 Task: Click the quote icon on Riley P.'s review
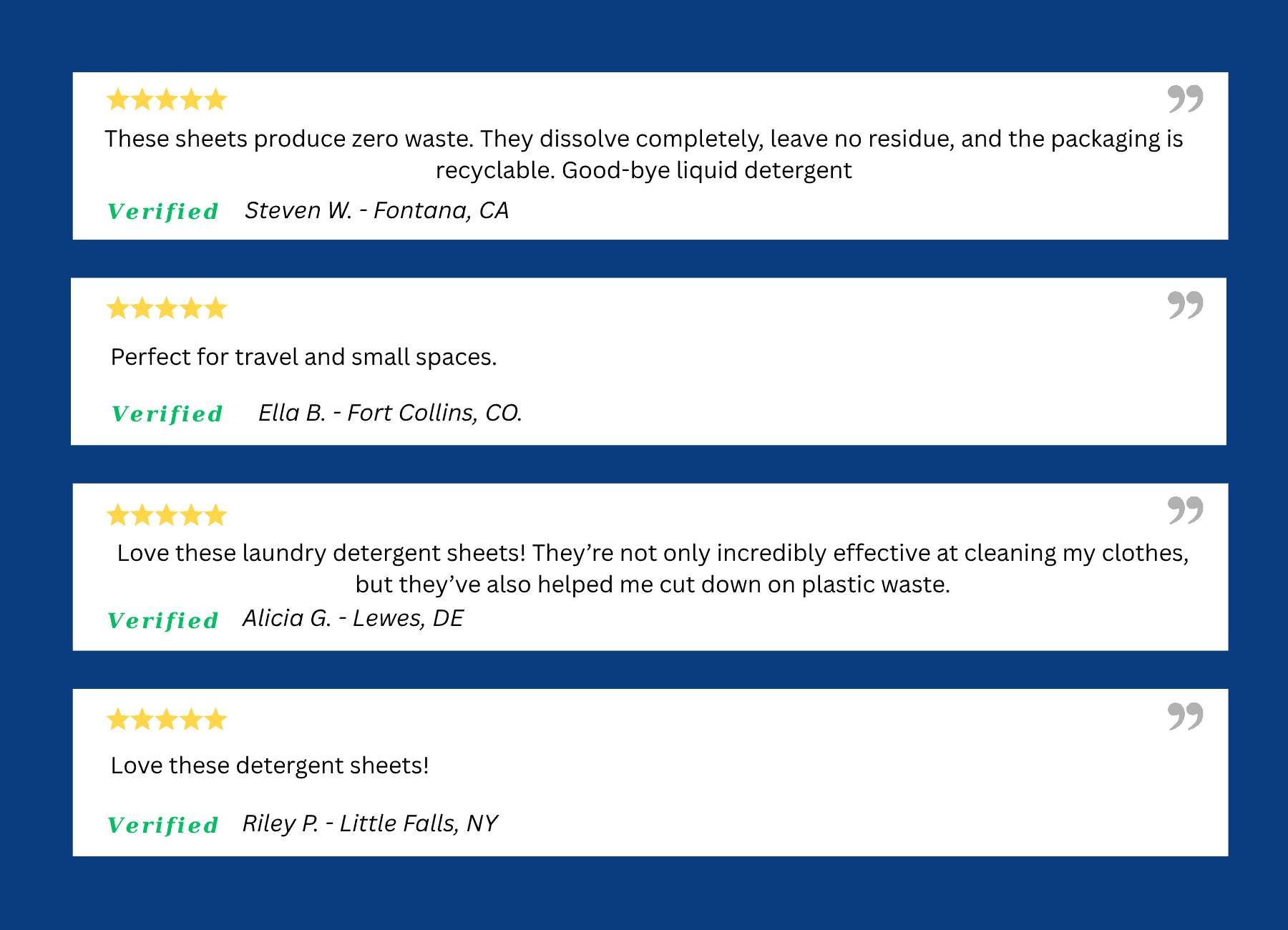[1185, 716]
